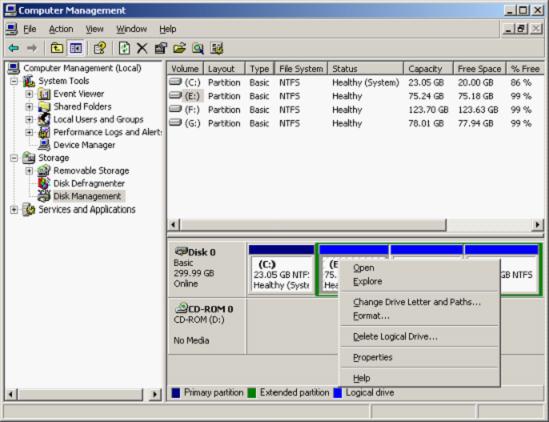This screenshot has width=549, height=422.
Task: Expand the Event Viewer node
Action: click(x=29, y=94)
